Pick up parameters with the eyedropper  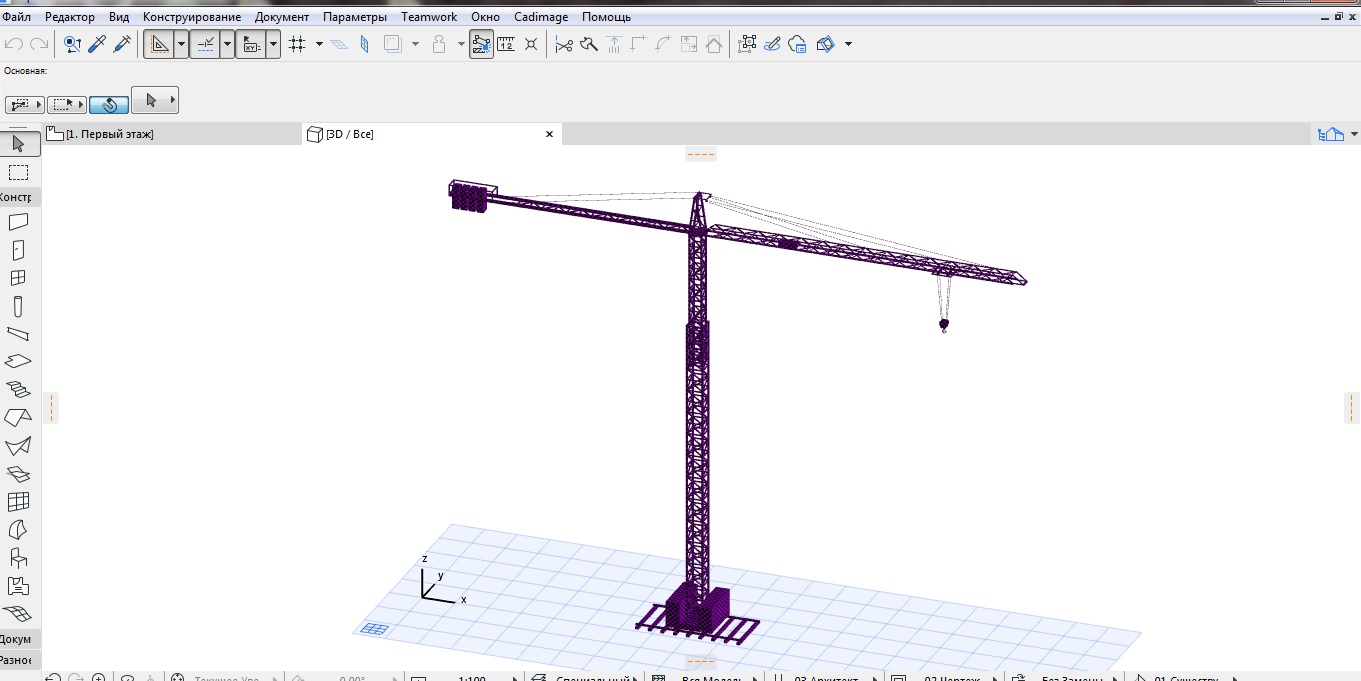point(97,44)
